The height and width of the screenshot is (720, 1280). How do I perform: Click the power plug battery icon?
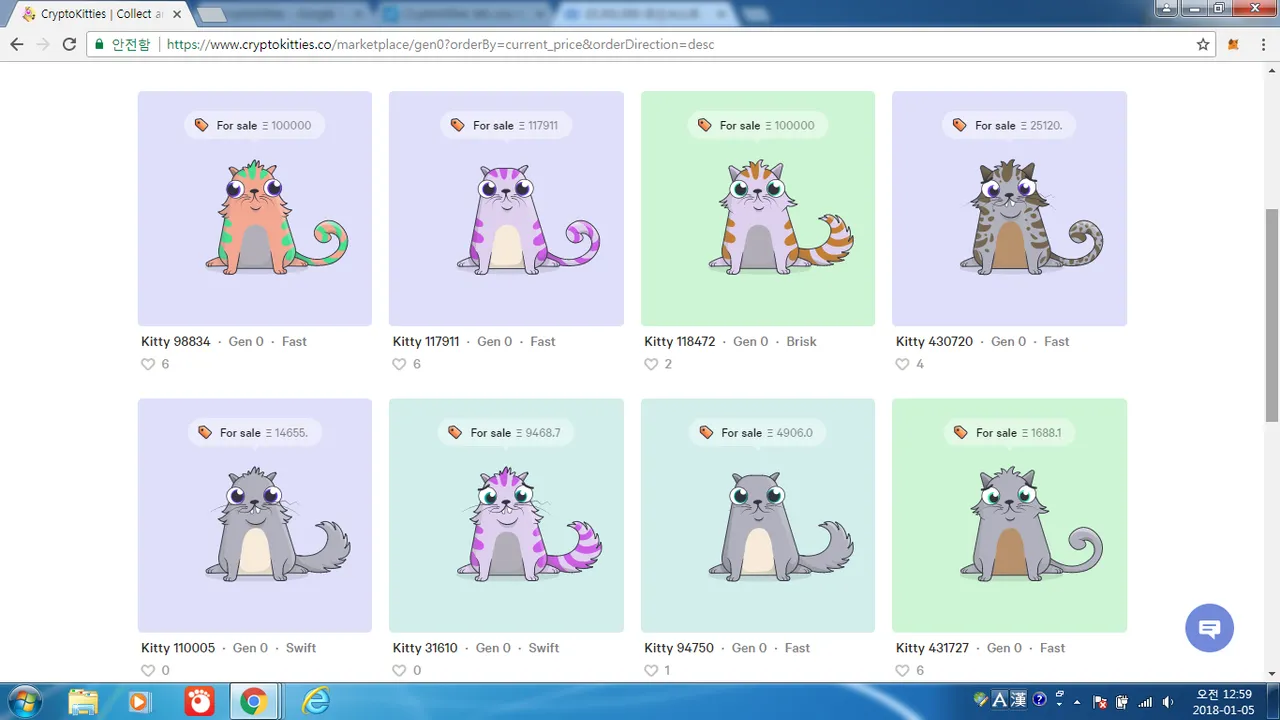1122,702
